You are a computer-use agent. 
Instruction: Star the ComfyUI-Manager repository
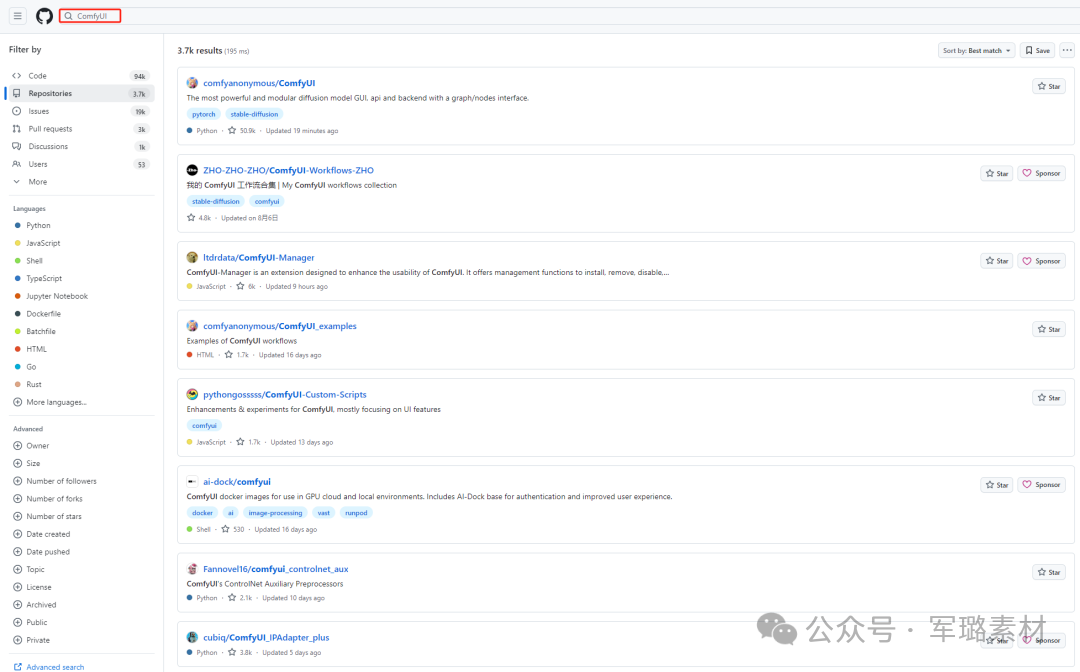(x=997, y=261)
